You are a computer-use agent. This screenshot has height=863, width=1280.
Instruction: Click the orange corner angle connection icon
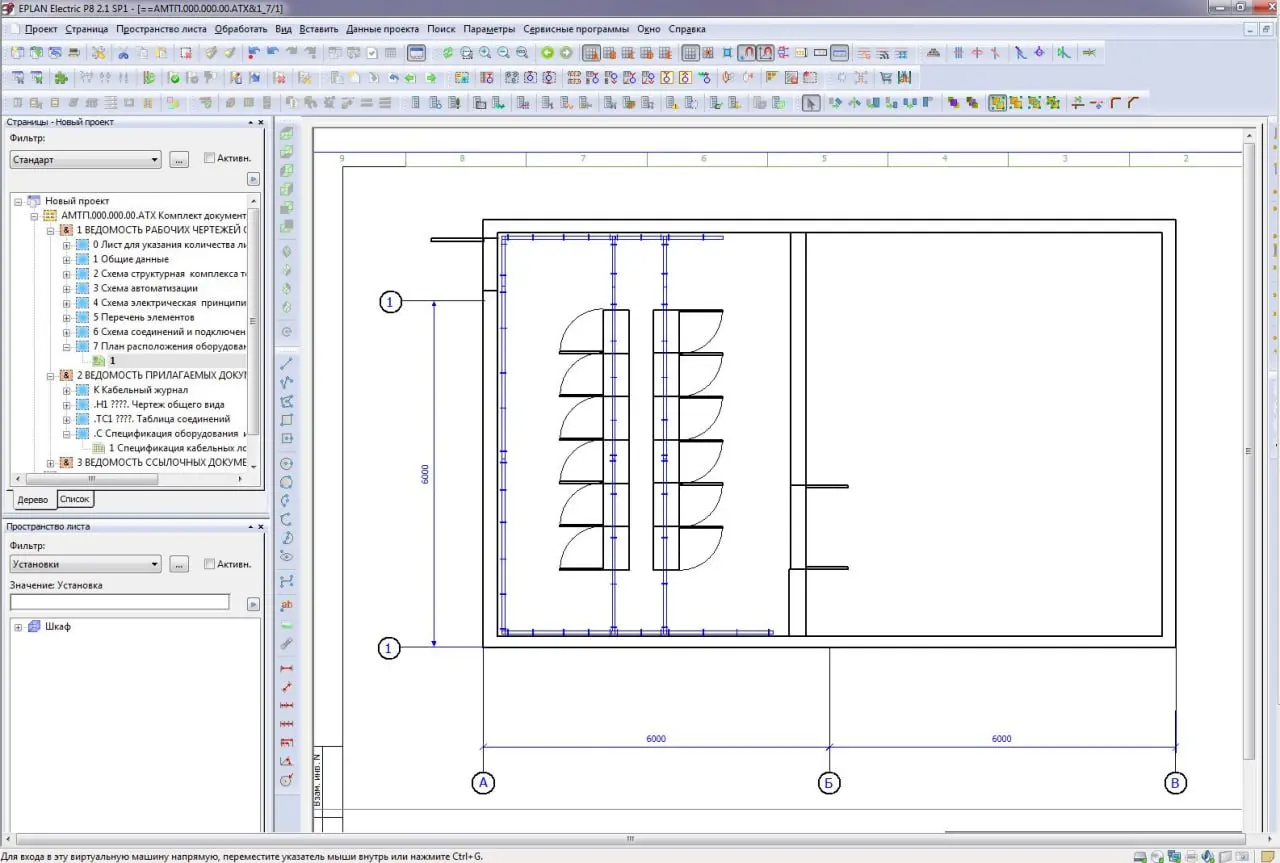1115,102
